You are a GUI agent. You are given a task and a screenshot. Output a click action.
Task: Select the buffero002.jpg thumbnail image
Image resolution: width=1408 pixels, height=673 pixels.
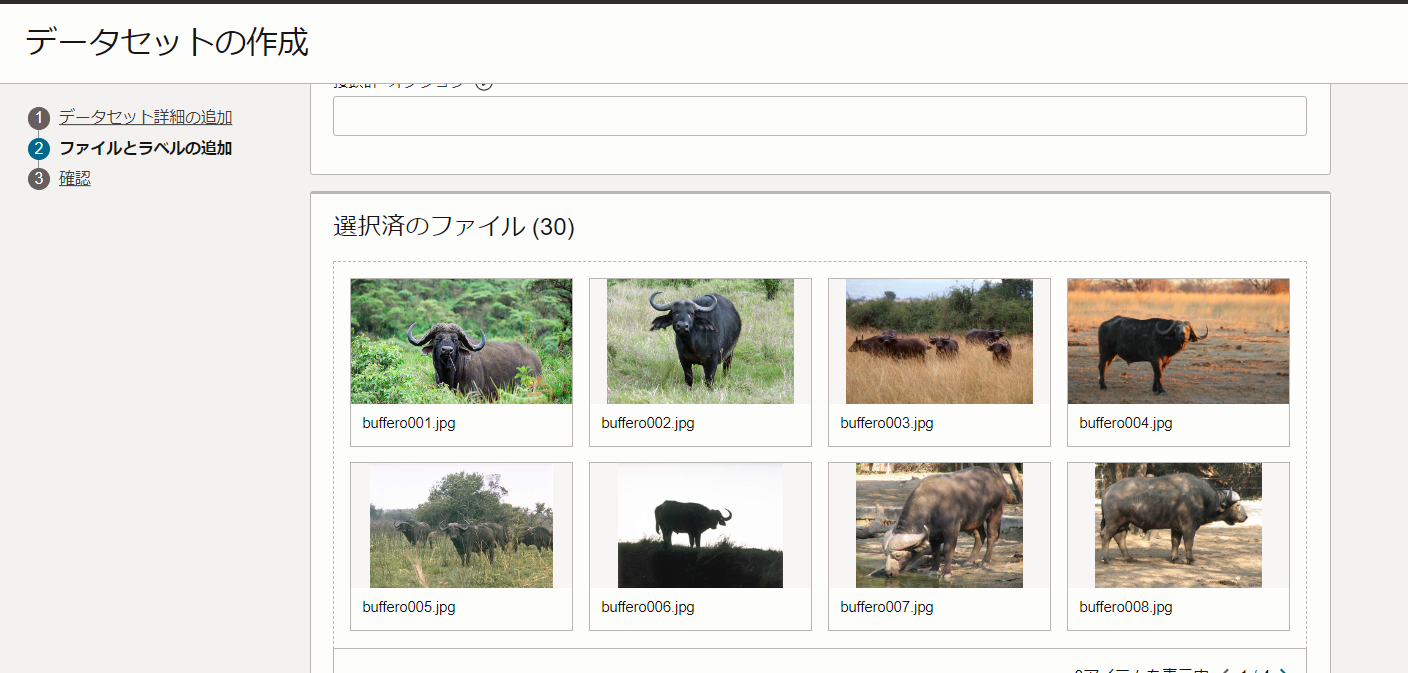pos(700,341)
